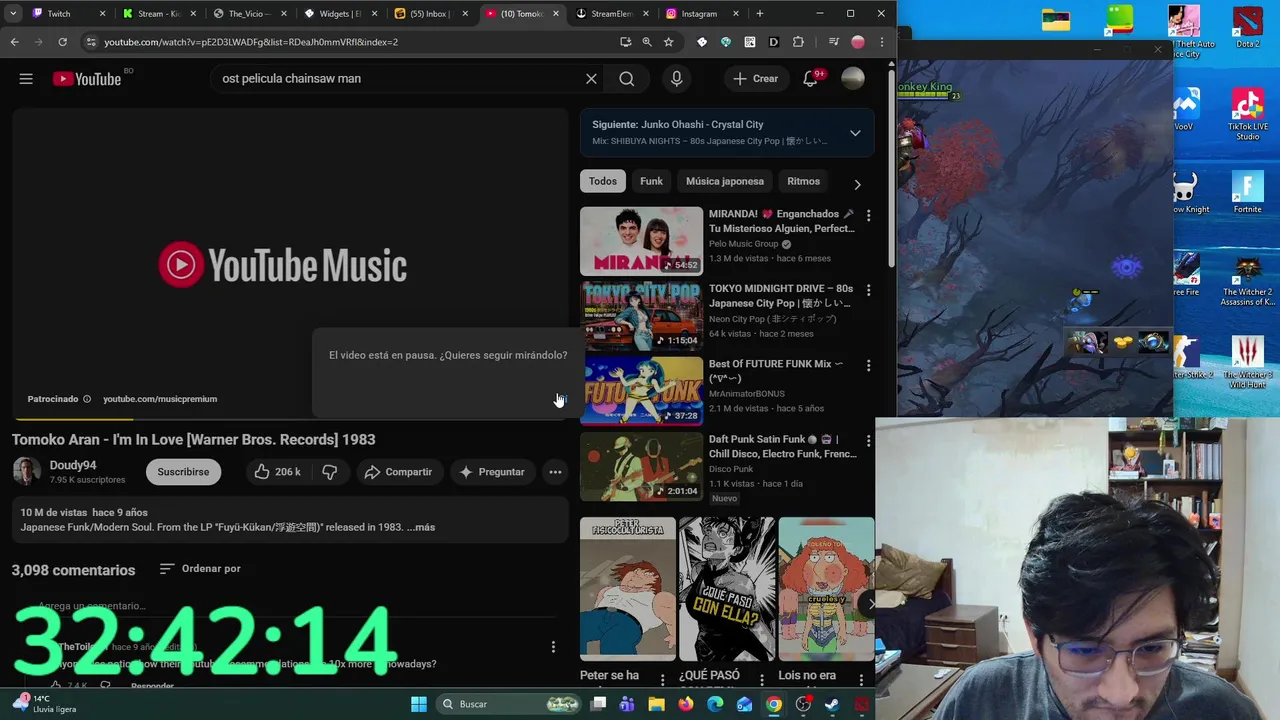Open the Windows Start menu

click(x=419, y=704)
